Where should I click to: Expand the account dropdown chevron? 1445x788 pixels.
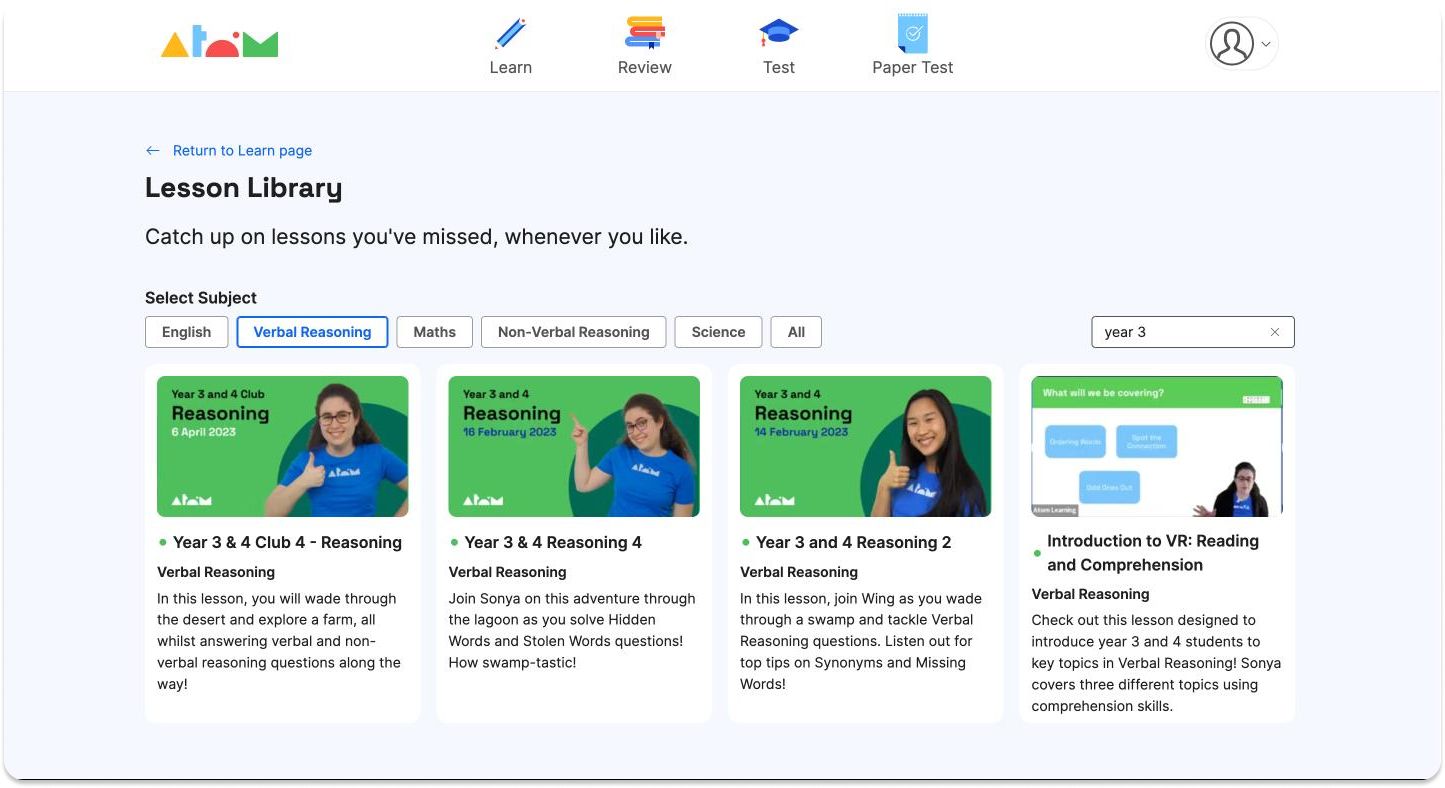[x=1264, y=44]
